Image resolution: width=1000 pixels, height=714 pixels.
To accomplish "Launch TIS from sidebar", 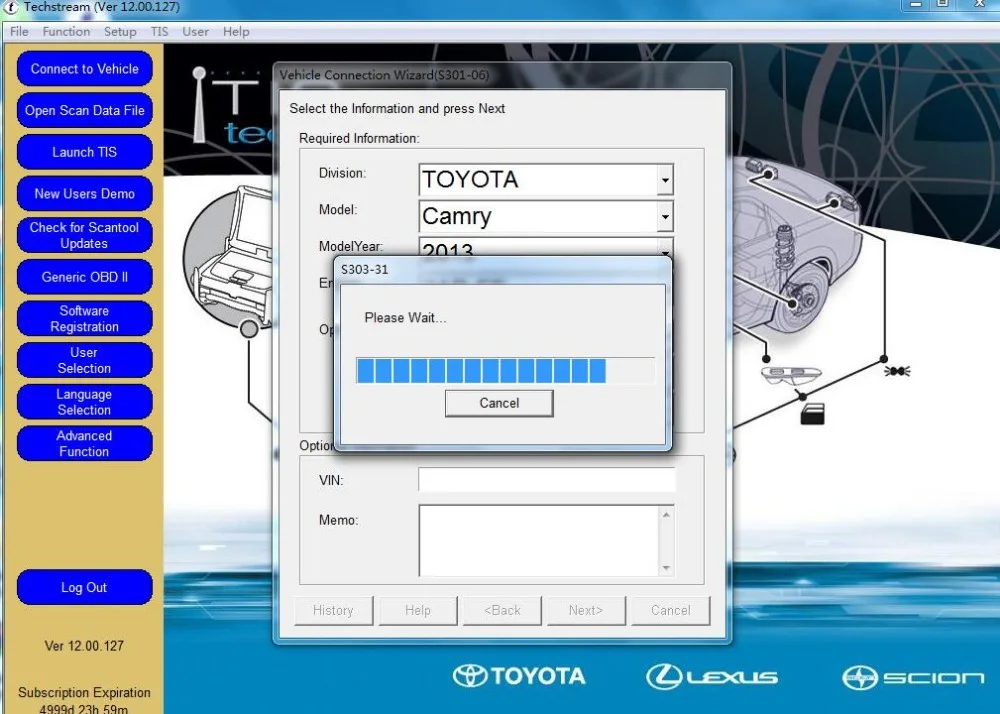I will pos(84,152).
